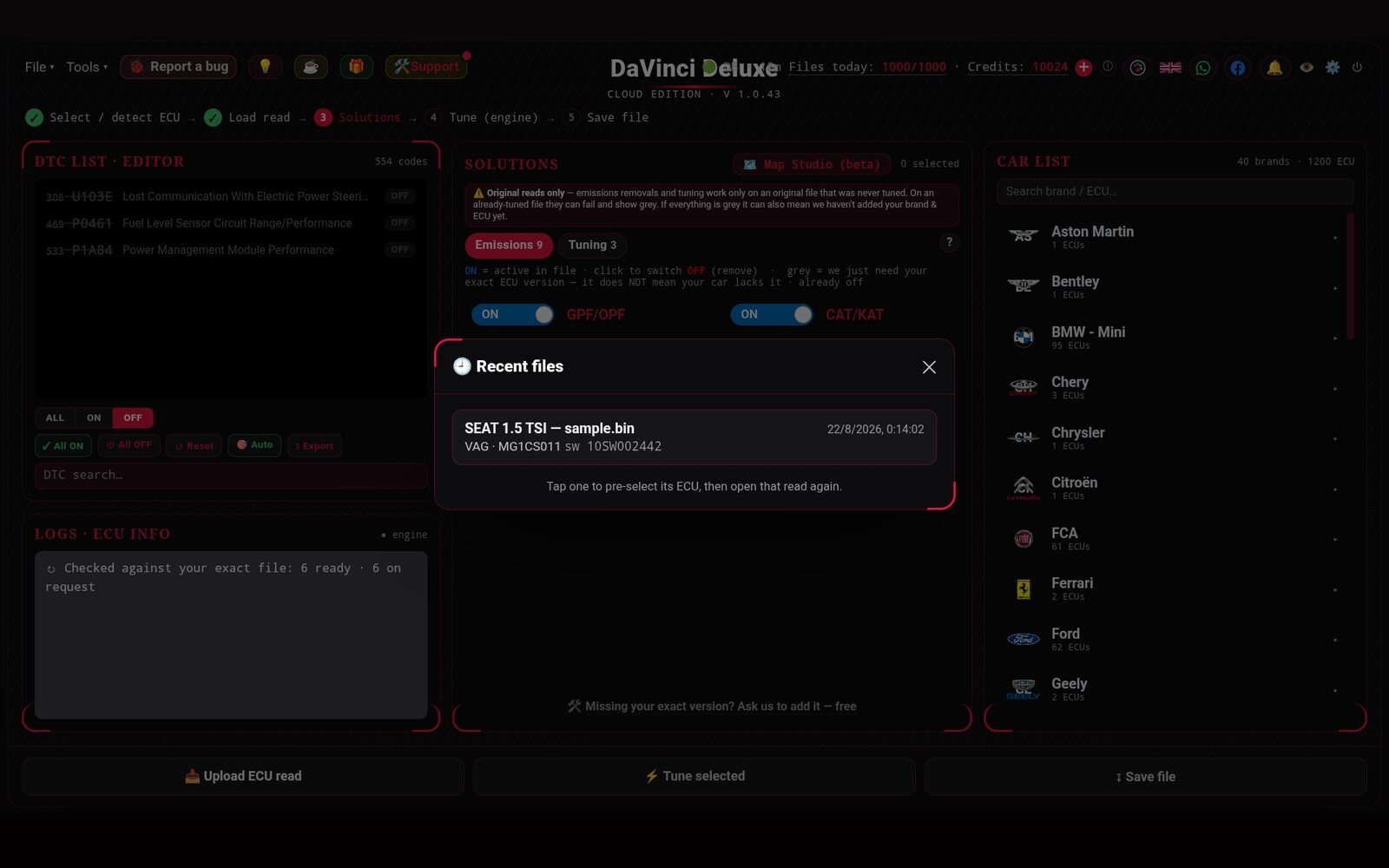Go to step 3 Solutions
The image size is (1389, 868).
(x=358, y=117)
